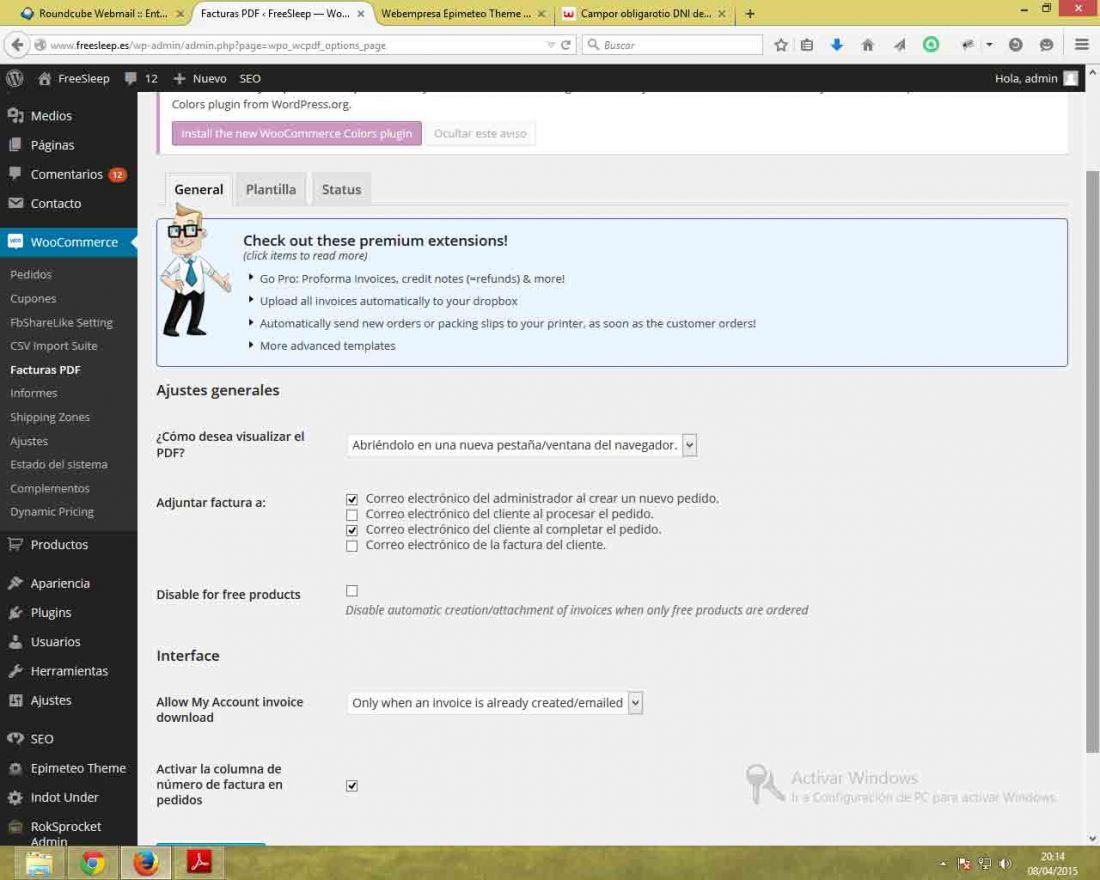Image resolution: width=1100 pixels, height=880 pixels.
Task: Switch to Roundcube Webmail browser tab
Action: coord(102,13)
